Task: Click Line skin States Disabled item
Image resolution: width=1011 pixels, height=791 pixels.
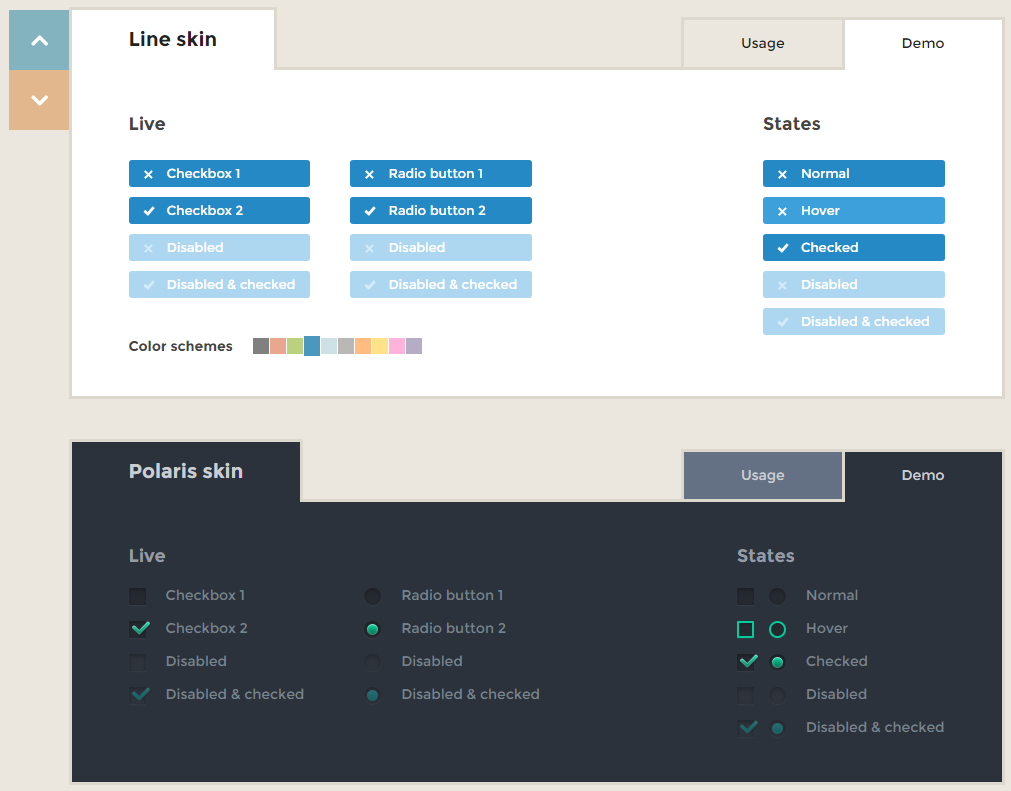Action: pos(854,284)
